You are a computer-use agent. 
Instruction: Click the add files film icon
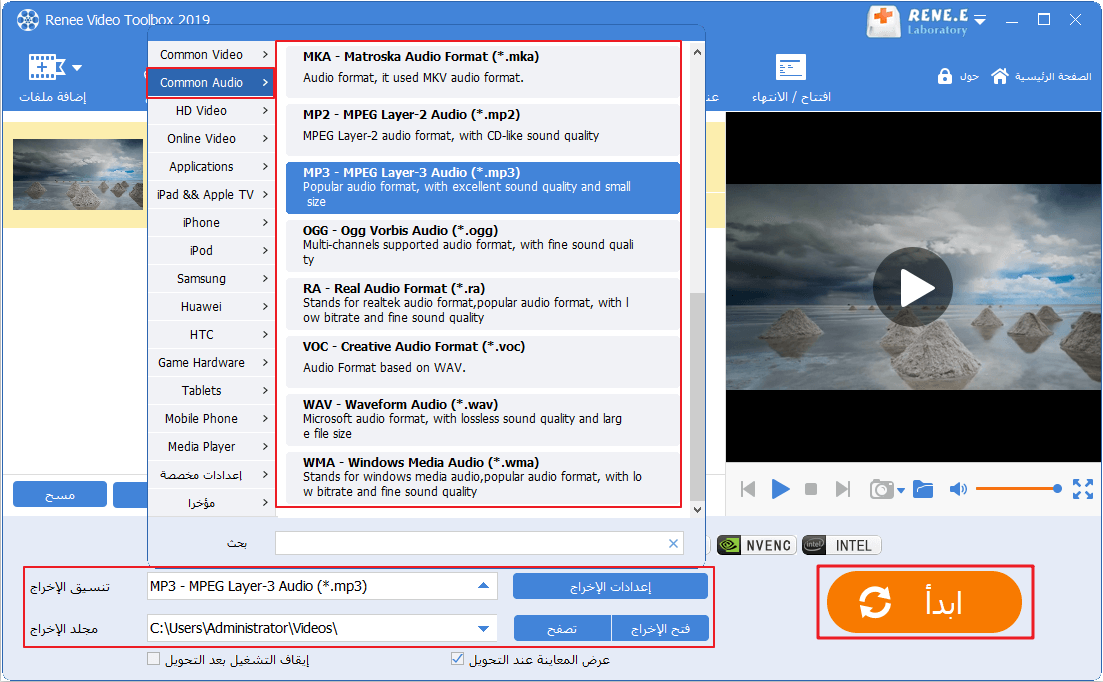46,67
